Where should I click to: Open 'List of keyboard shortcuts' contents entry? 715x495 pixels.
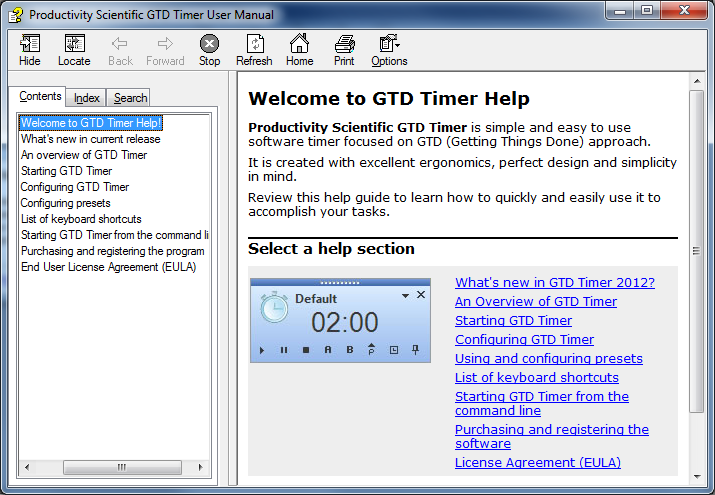(81, 219)
